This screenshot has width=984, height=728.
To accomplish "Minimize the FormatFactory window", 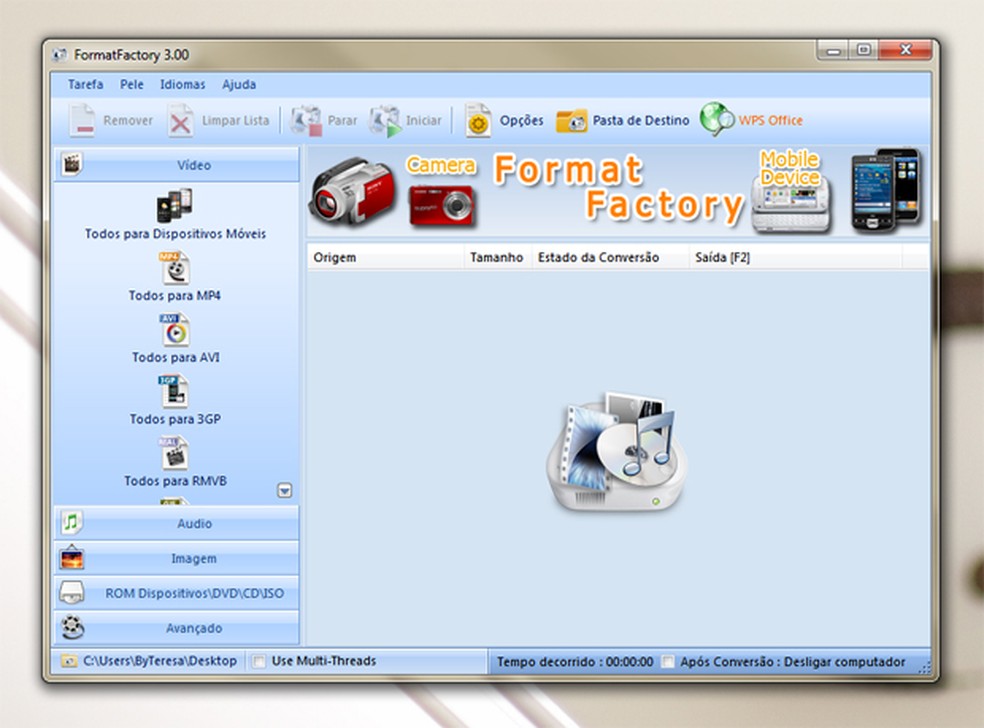I will pos(833,50).
